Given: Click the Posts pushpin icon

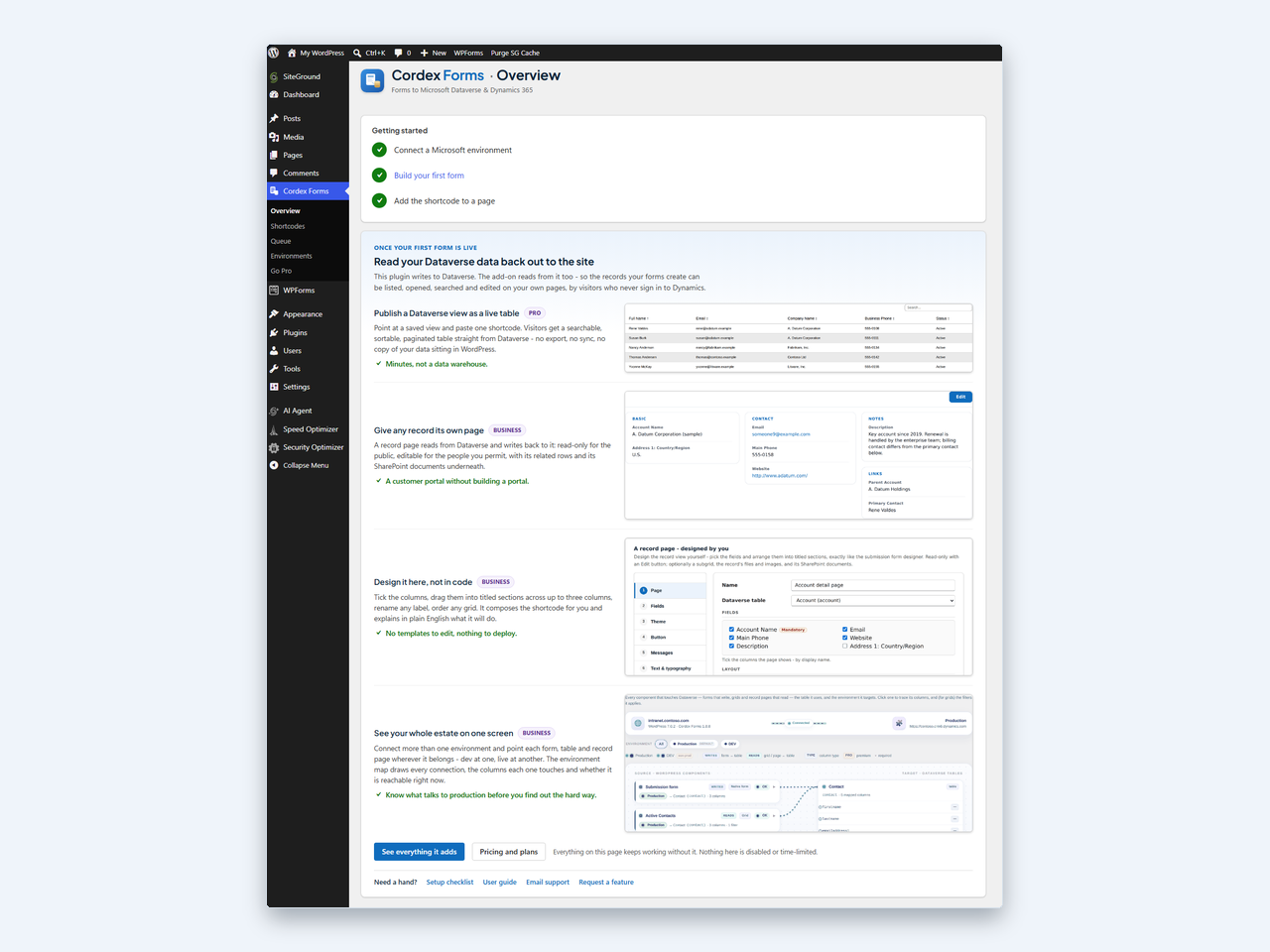Looking at the screenshot, I should pos(274,118).
